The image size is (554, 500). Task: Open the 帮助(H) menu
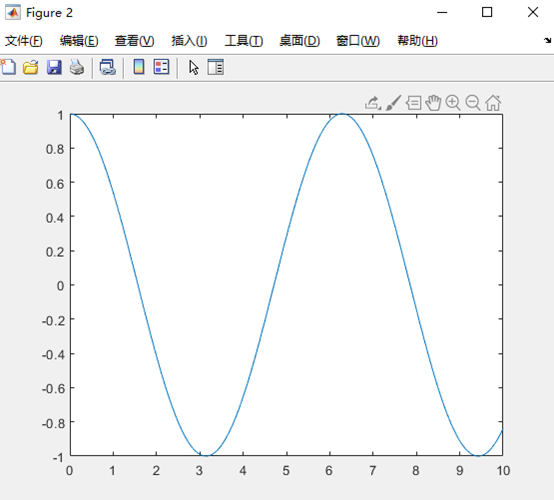[418, 41]
